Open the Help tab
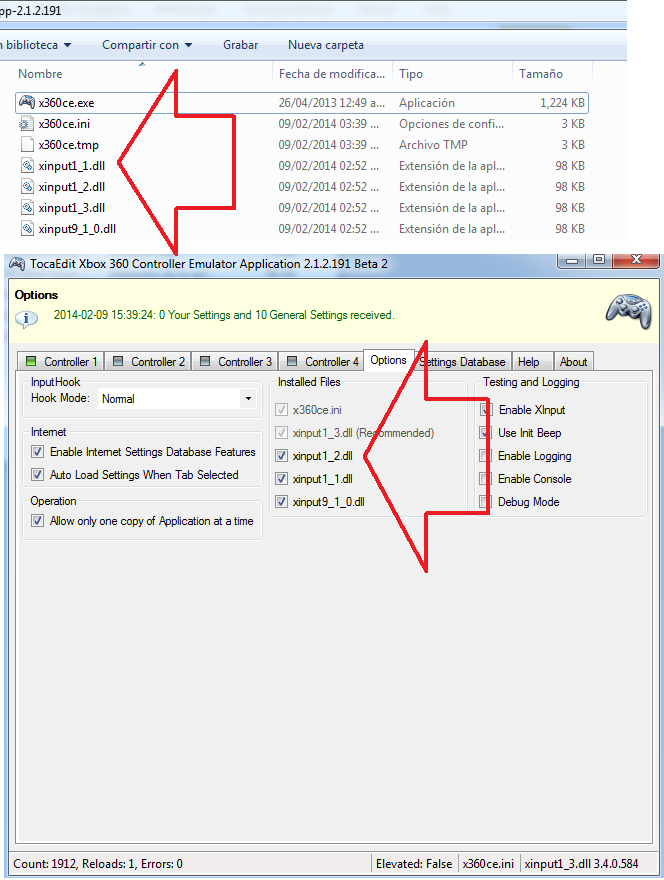 click(532, 361)
